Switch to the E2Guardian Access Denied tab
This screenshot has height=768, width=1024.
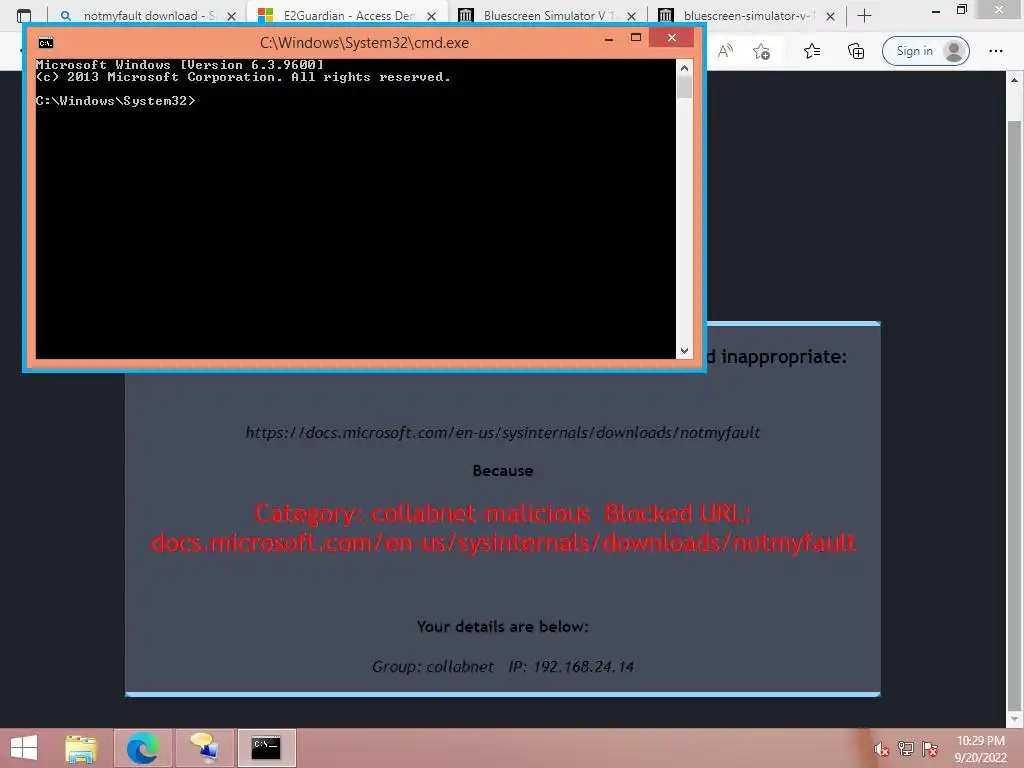click(347, 16)
